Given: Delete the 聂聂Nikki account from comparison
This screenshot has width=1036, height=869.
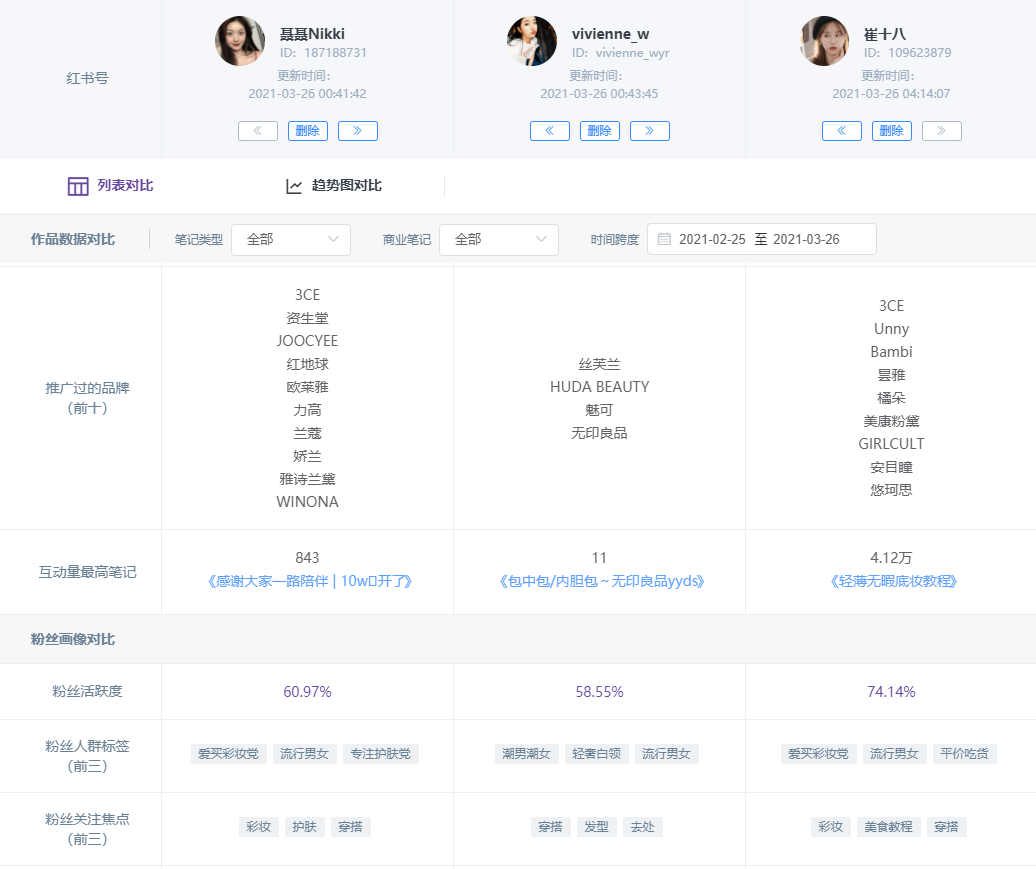Looking at the screenshot, I should pyautogui.click(x=308, y=131).
